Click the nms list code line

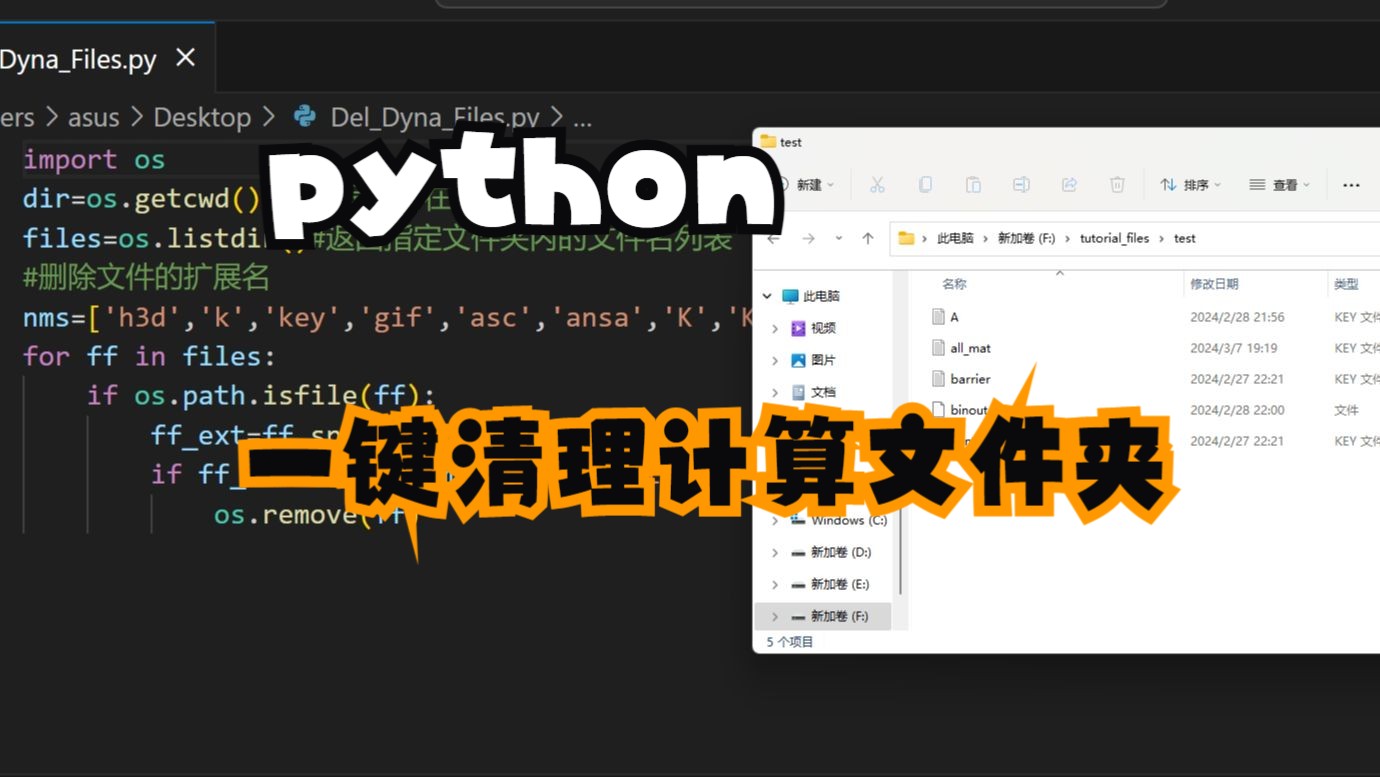388,317
